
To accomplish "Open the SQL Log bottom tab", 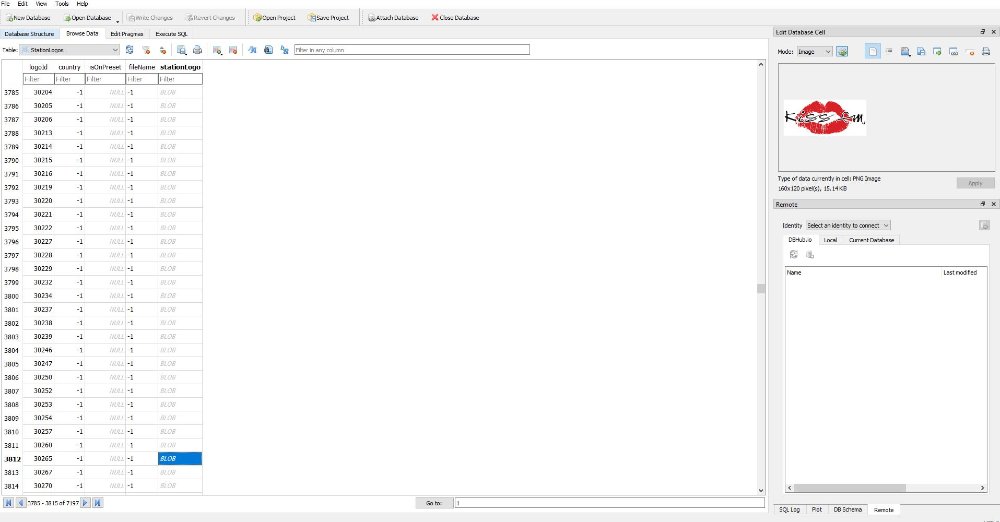I will (790, 509).
